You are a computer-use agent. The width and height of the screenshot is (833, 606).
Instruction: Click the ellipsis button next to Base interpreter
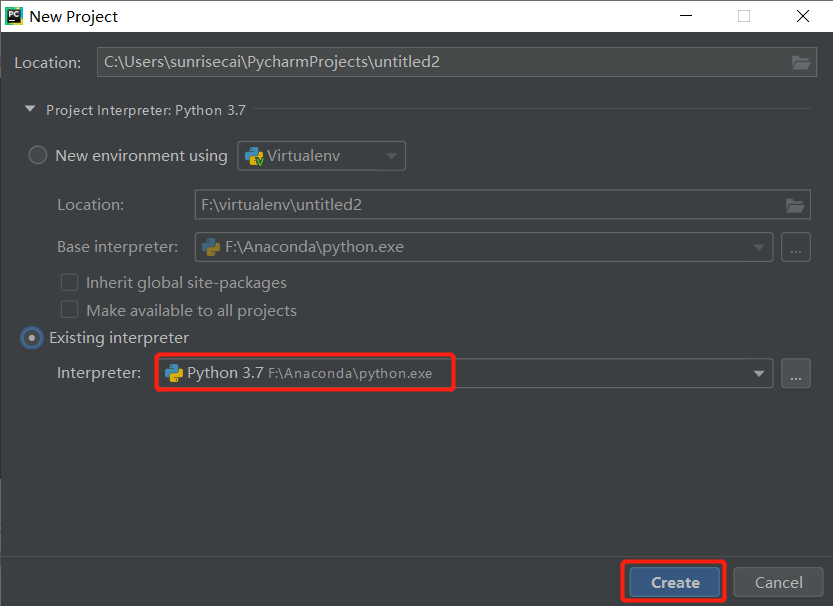(795, 247)
